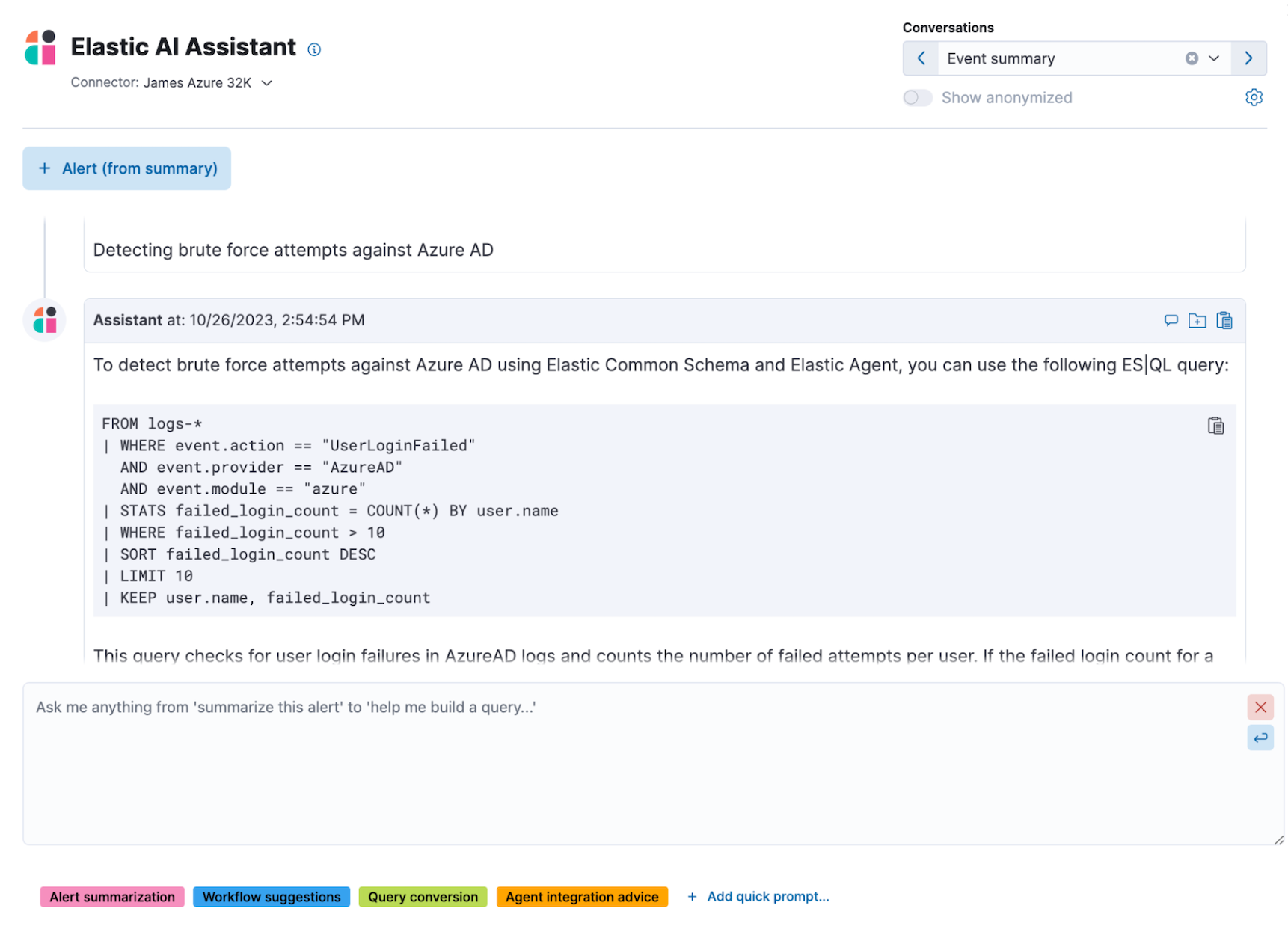This screenshot has width=1288, height=935.
Task: Click the 'LIMIT 10' query line
Action: tap(148, 576)
